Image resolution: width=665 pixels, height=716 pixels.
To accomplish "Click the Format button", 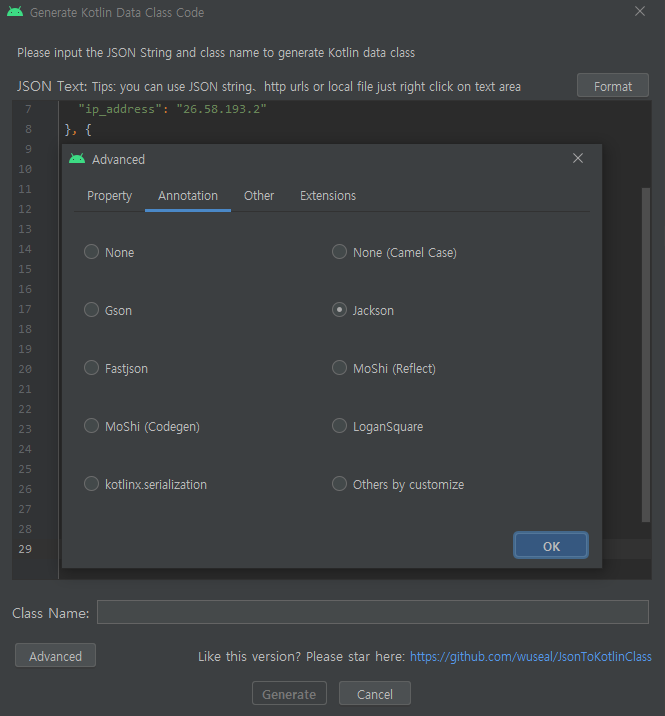I will coord(612,86).
